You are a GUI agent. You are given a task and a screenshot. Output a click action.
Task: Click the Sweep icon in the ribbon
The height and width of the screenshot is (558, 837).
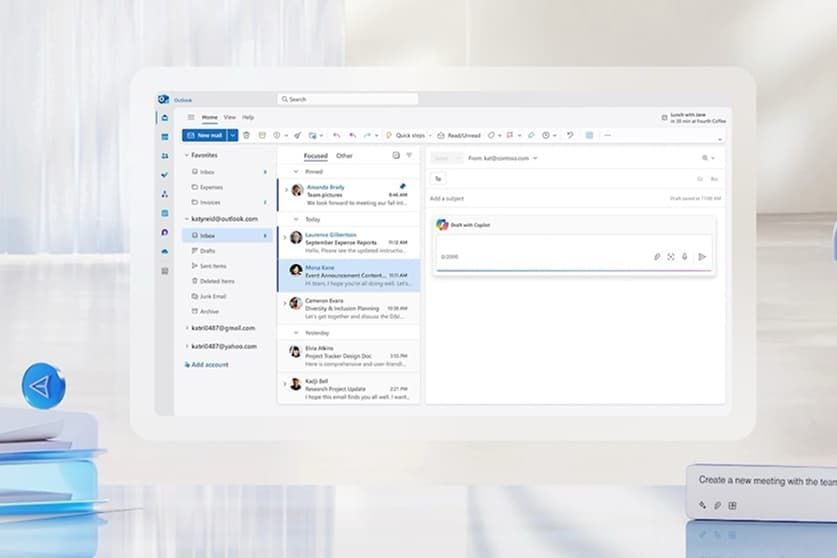pyautogui.click(x=297, y=136)
